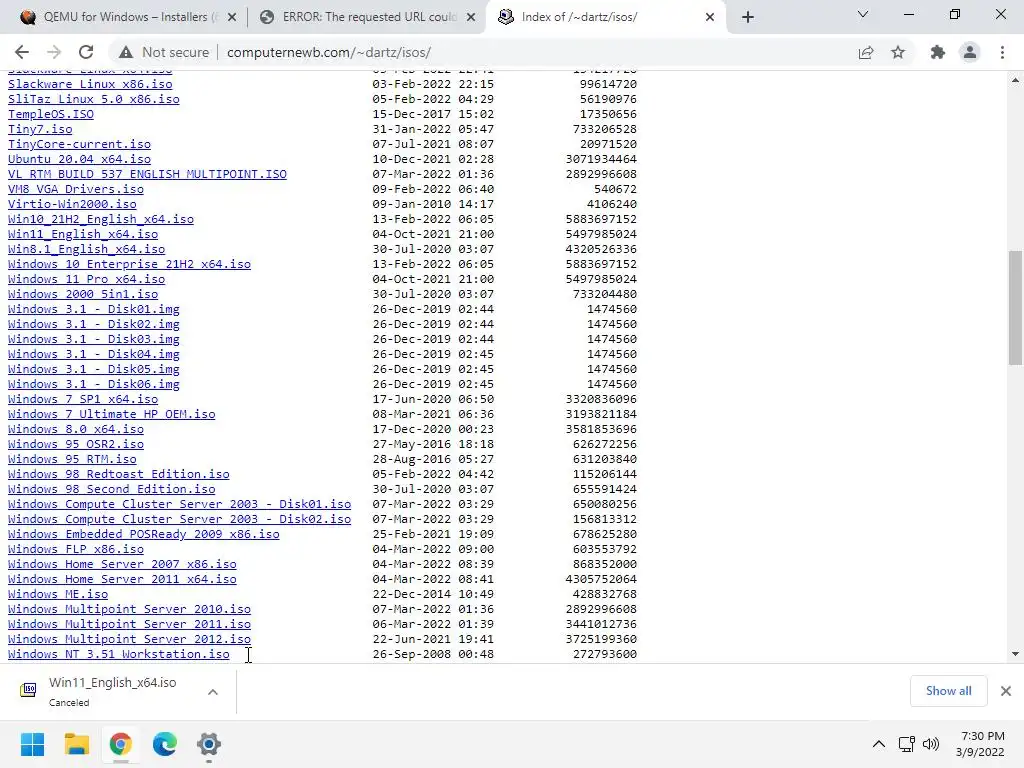Image resolution: width=1024 pixels, height=768 pixels.
Task: Click the vertical scrollbar thumb
Action: coord(1015,308)
